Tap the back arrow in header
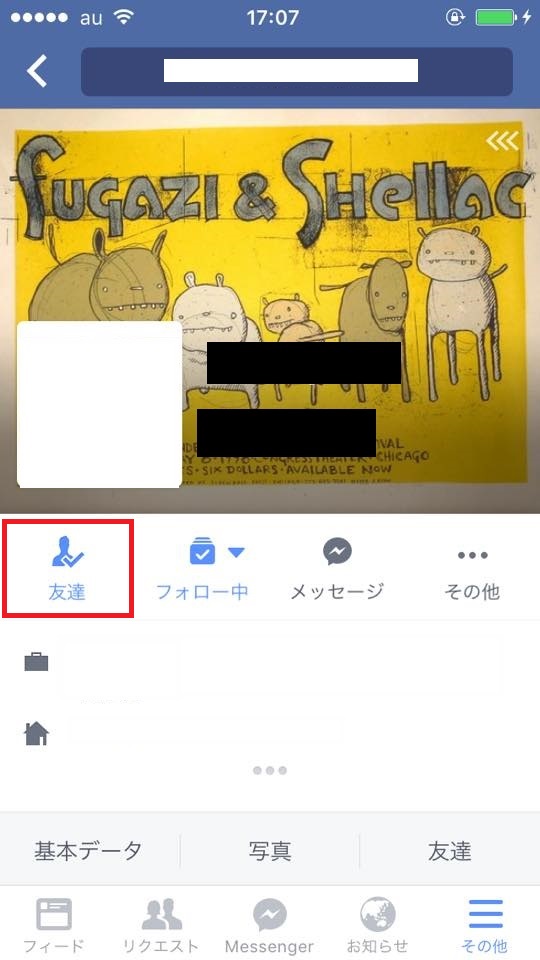The height and width of the screenshot is (960, 540). click(37, 71)
